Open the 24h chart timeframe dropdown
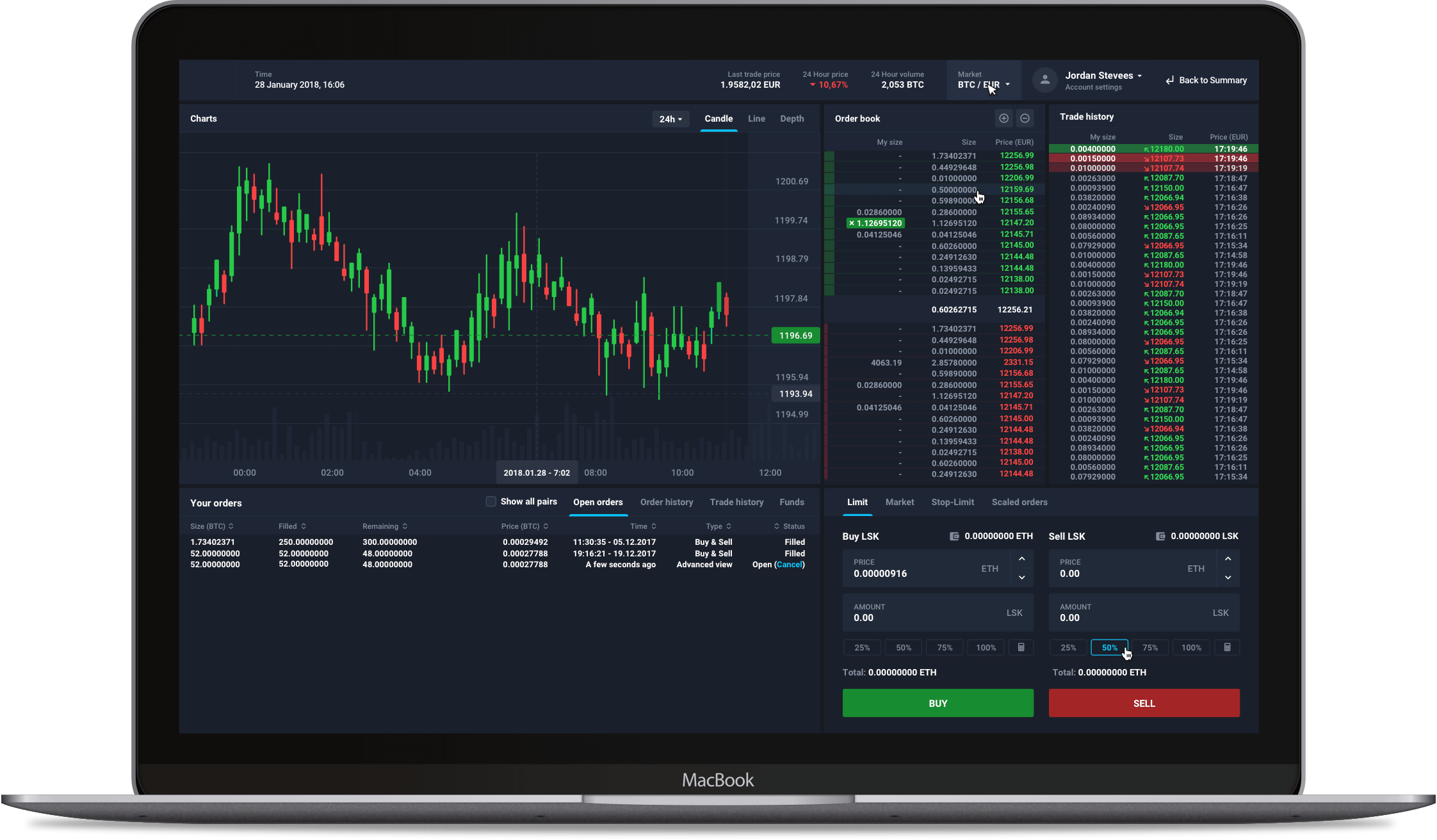1437x840 pixels. [x=670, y=119]
